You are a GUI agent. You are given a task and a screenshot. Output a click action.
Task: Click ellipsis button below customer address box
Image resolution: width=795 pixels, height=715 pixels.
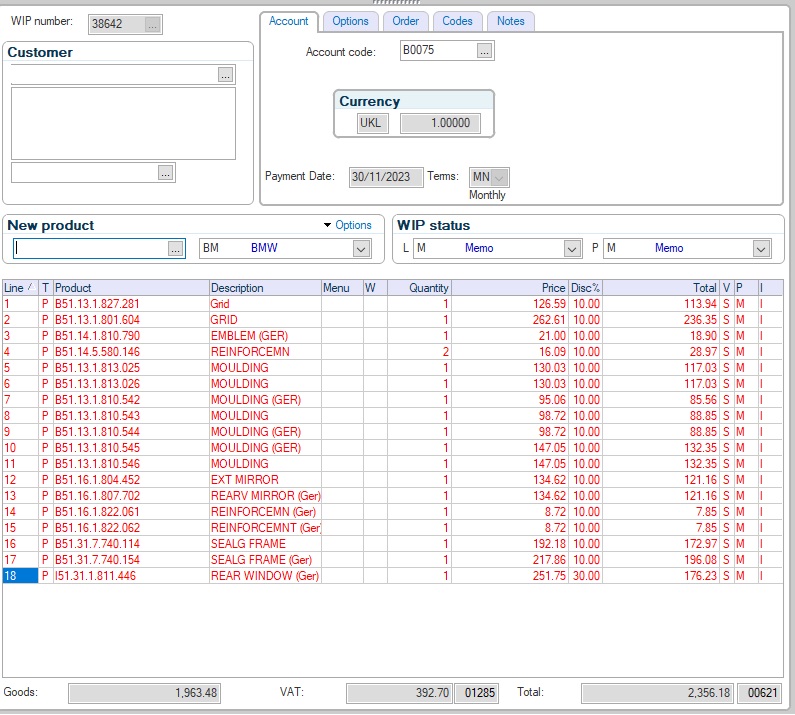pos(165,173)
